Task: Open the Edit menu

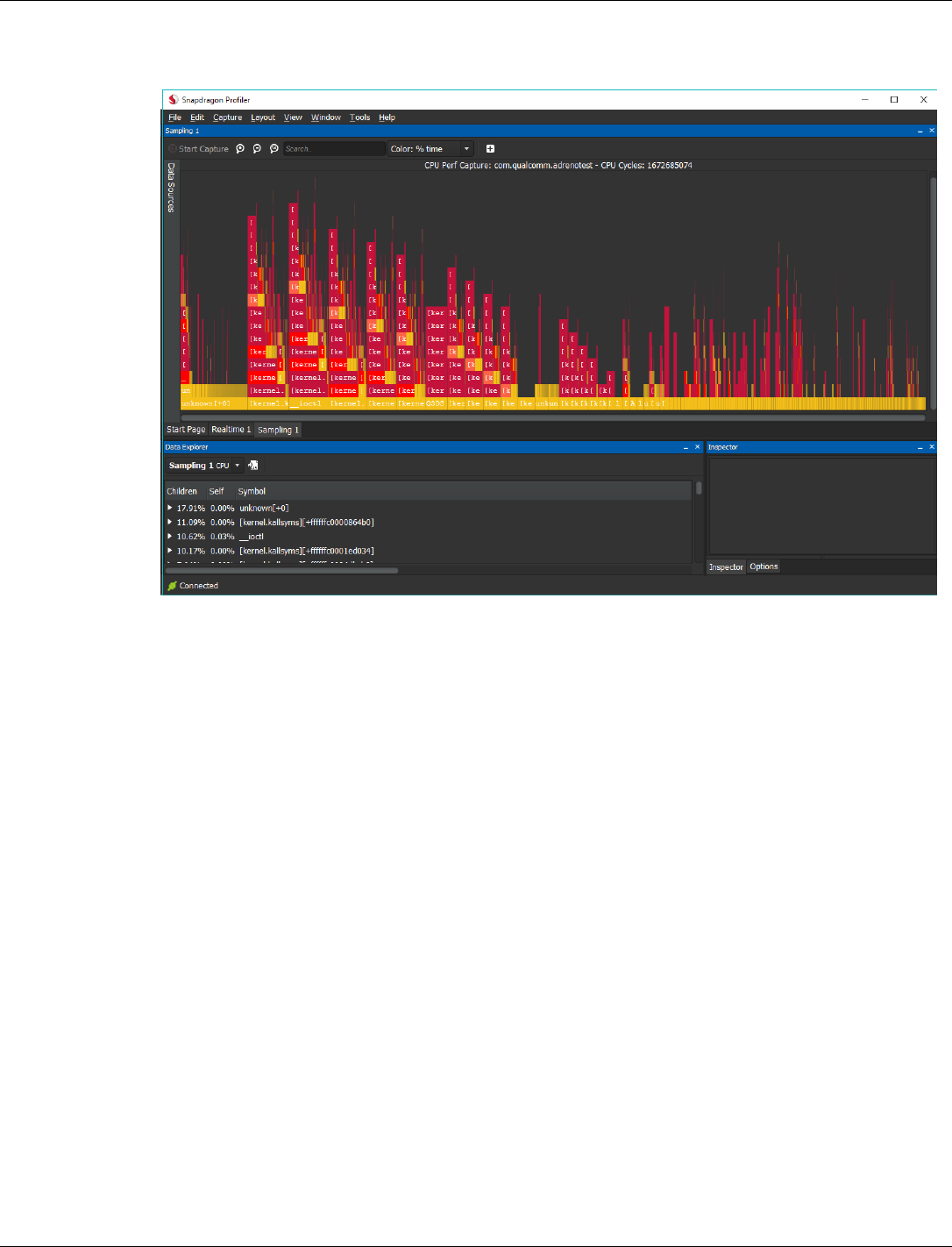Action: pos(197,118)
